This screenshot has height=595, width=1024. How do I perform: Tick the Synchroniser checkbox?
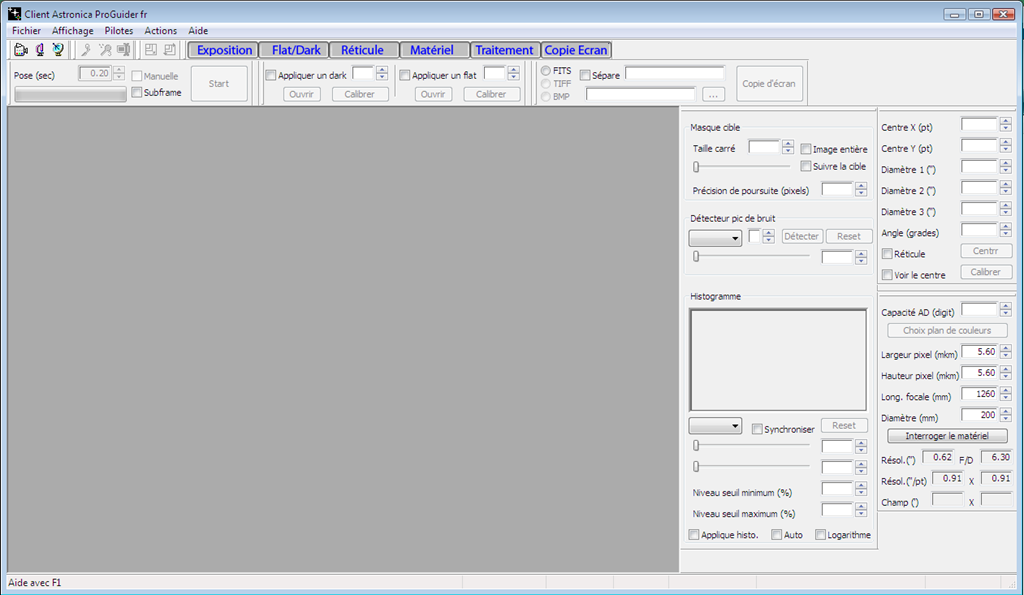[x=757, y=429]
